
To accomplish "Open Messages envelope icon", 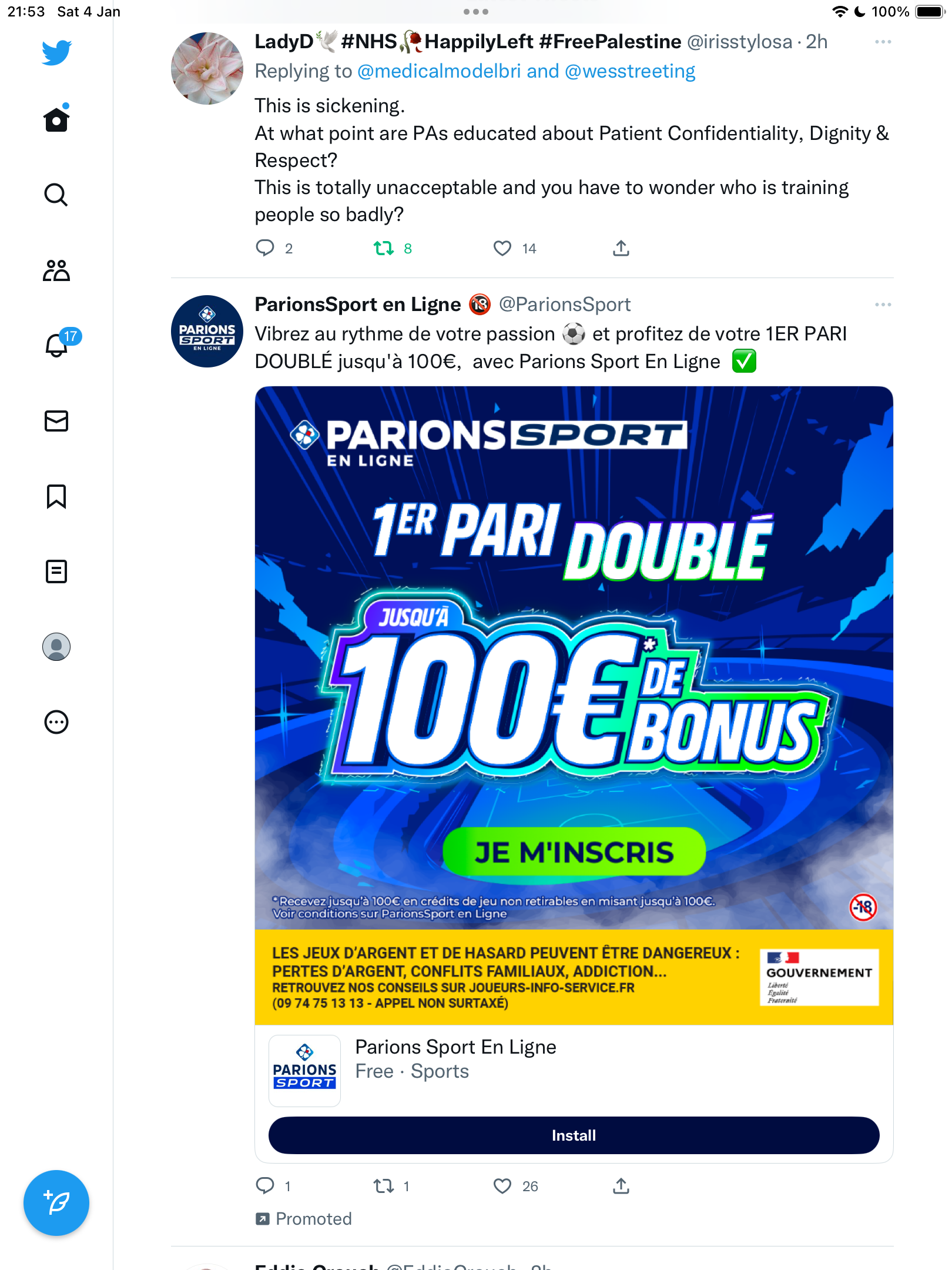I will tap(56, 421).
